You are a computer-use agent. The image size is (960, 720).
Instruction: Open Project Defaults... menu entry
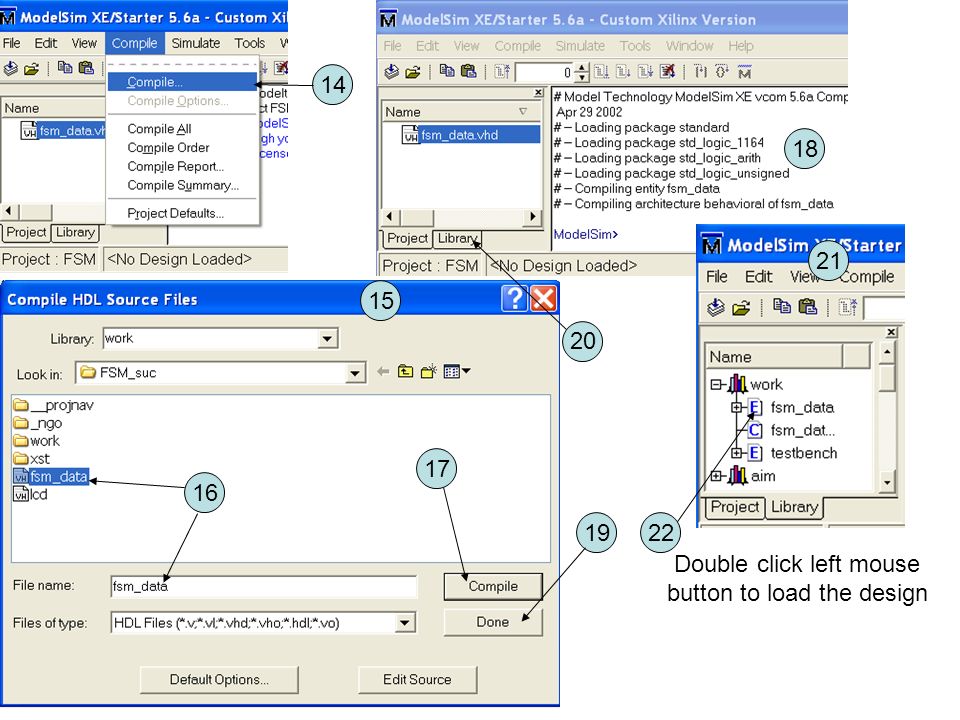coord(175,213)
